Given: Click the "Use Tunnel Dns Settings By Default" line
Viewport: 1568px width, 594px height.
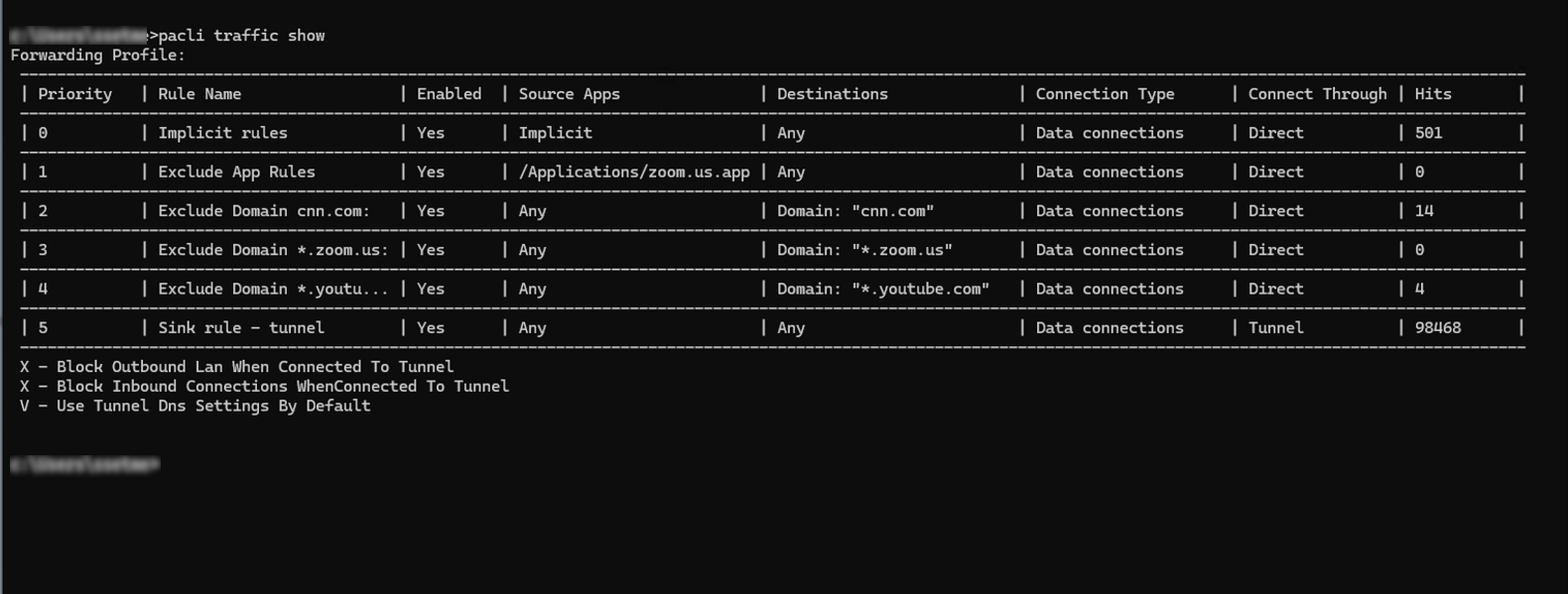Looking at the screenshot, I should (212, 407).
